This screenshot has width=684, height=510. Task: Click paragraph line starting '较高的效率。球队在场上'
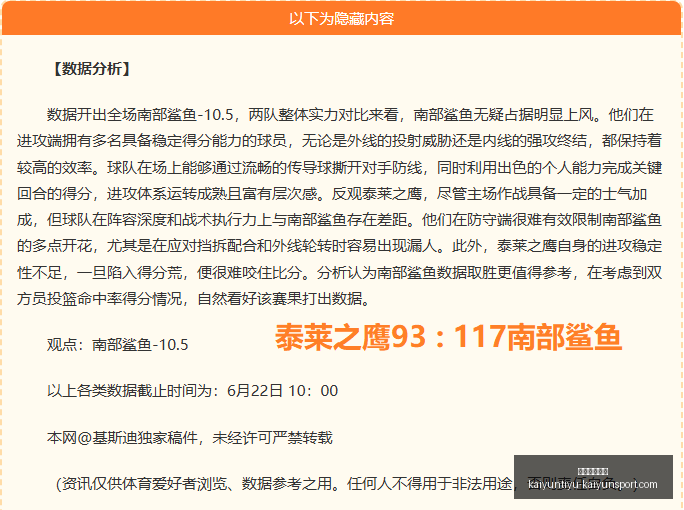[x=339, y=168]
